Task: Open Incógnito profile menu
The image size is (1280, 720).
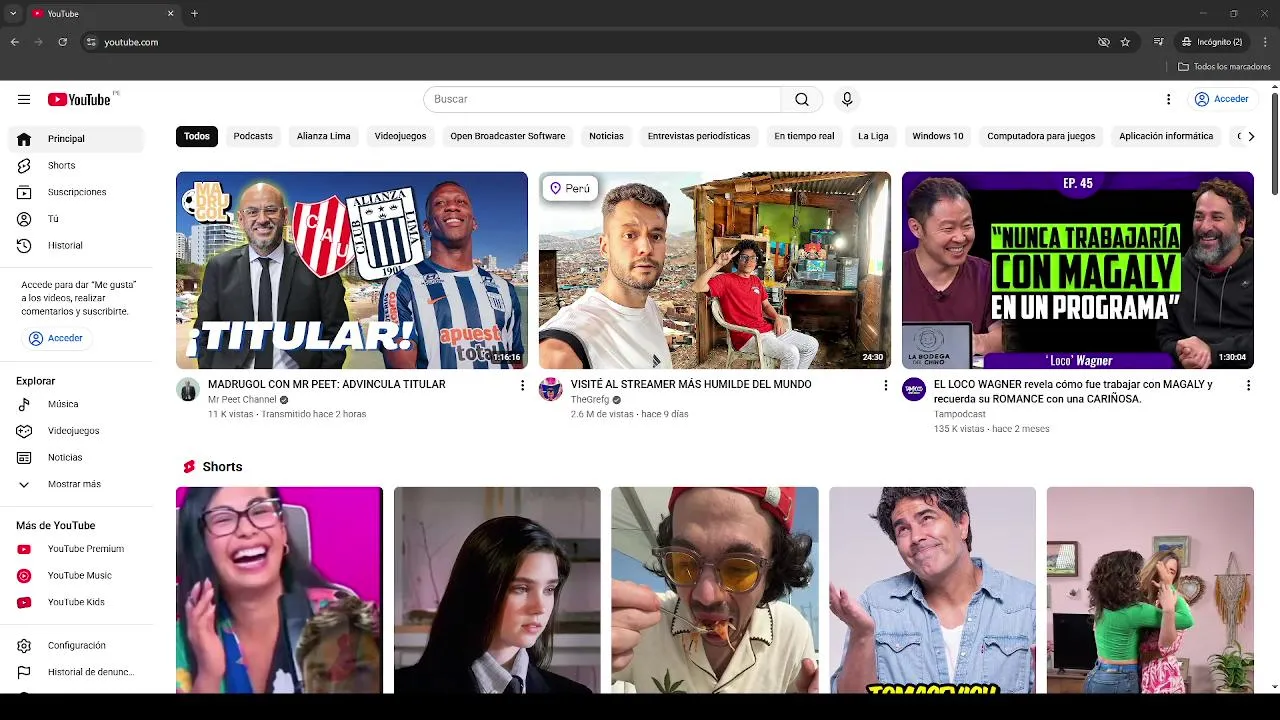Action: tap(1212, 42)
